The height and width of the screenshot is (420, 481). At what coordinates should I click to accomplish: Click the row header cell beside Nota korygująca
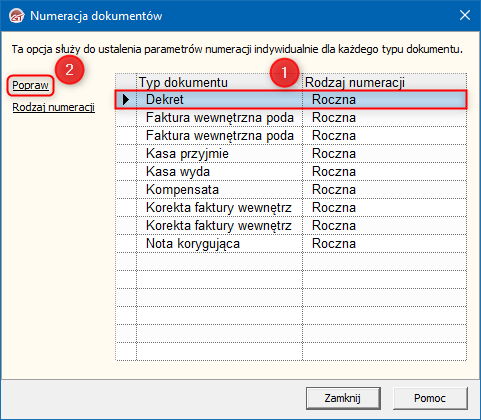tap(126, 243)
